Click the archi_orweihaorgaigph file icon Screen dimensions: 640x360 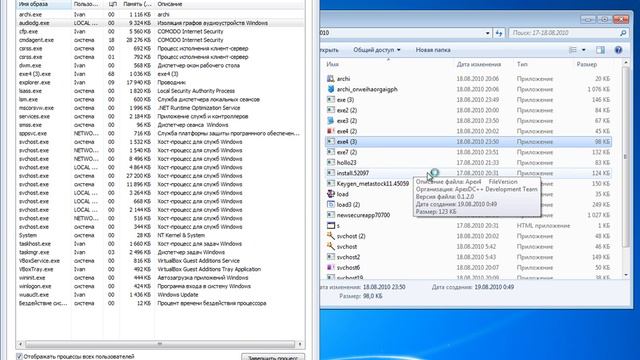331,89
